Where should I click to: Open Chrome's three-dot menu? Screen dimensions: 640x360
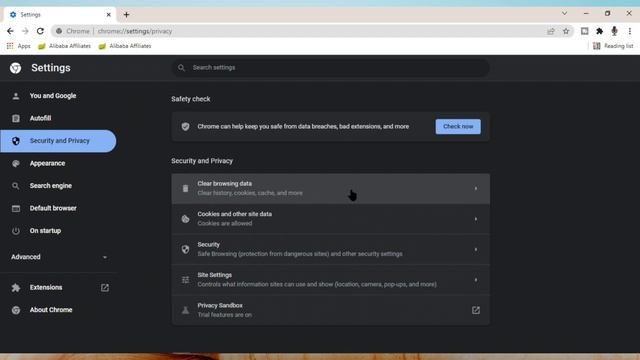tap(630, 31)
